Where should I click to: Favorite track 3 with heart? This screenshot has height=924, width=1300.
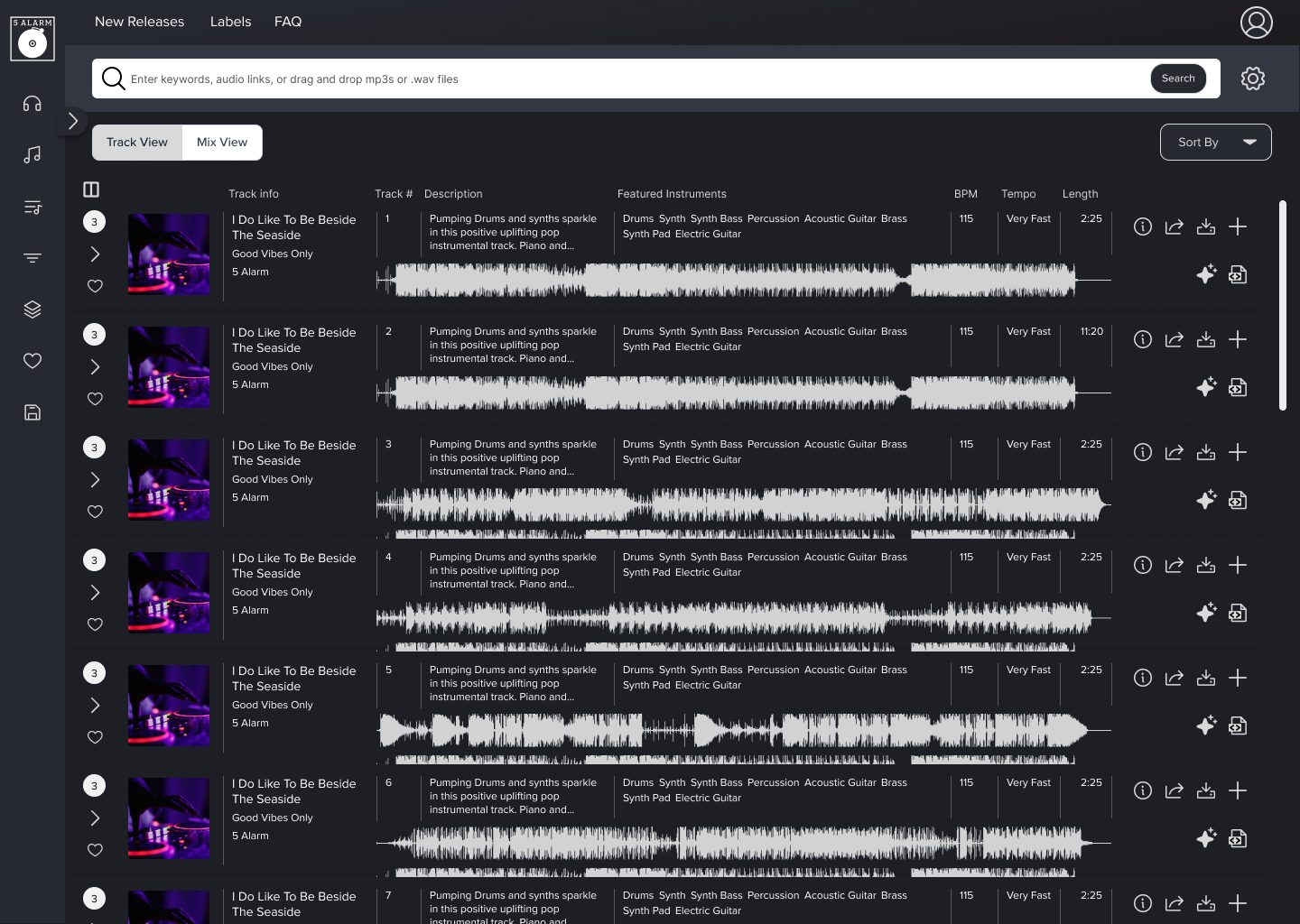tap(95, 512)
